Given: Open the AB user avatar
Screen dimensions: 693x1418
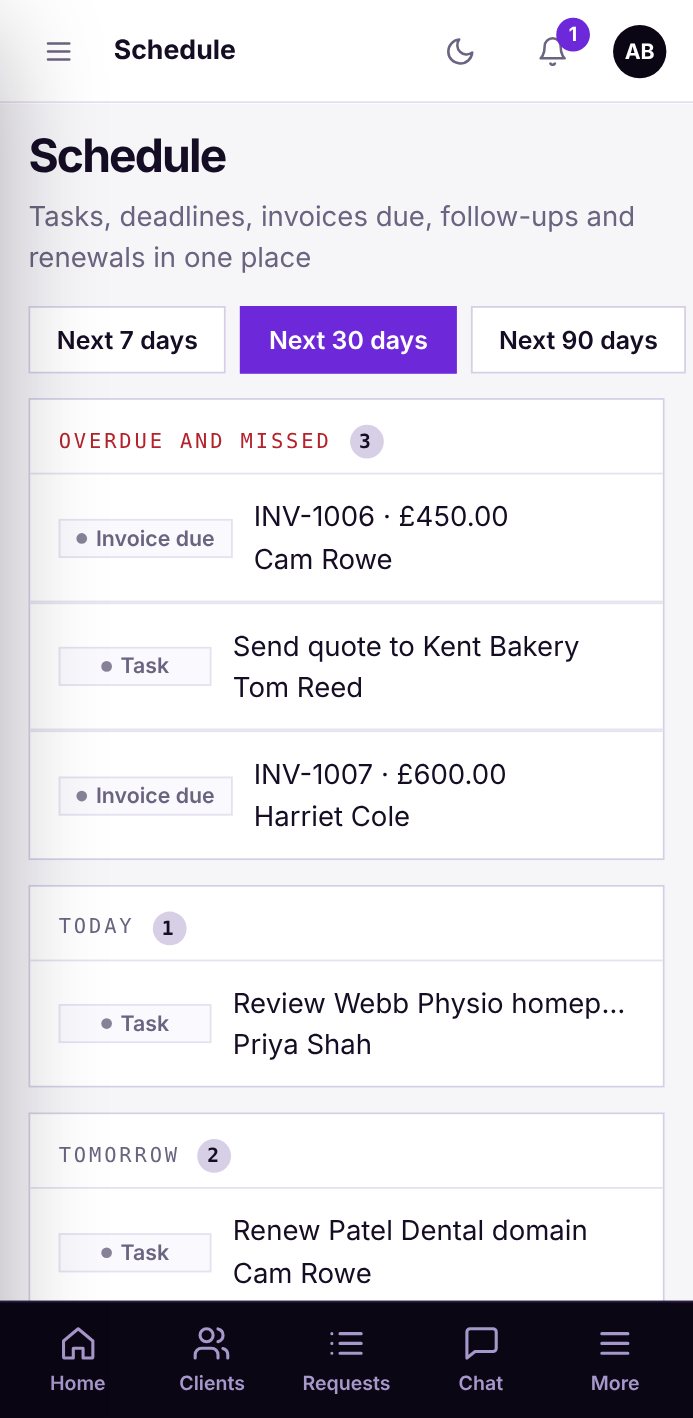Looking at the screenshot, I should click(x=640, y=51).
